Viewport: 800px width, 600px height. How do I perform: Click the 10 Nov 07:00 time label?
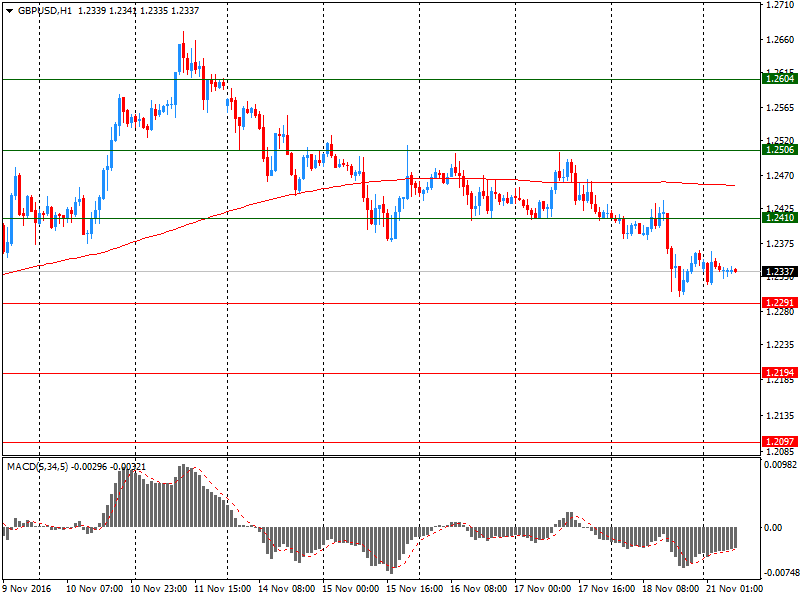click(94, 589)
